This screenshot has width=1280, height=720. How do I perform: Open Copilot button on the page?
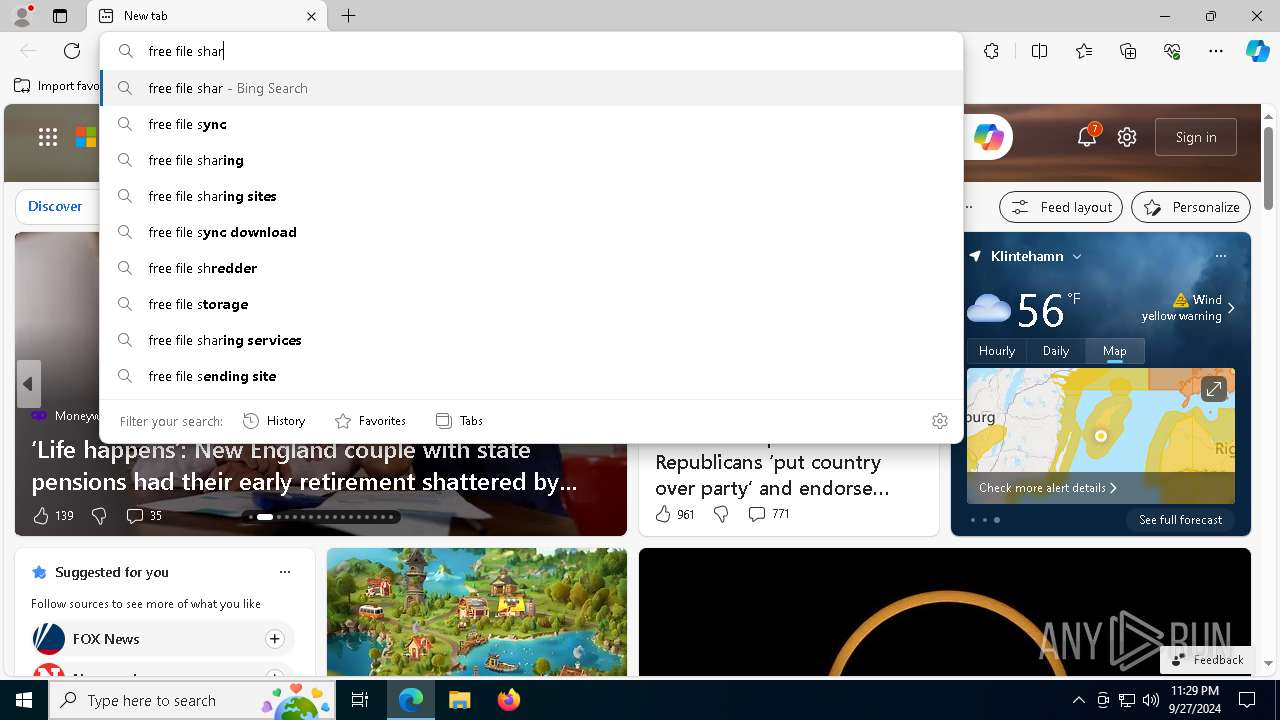(989, 137)
